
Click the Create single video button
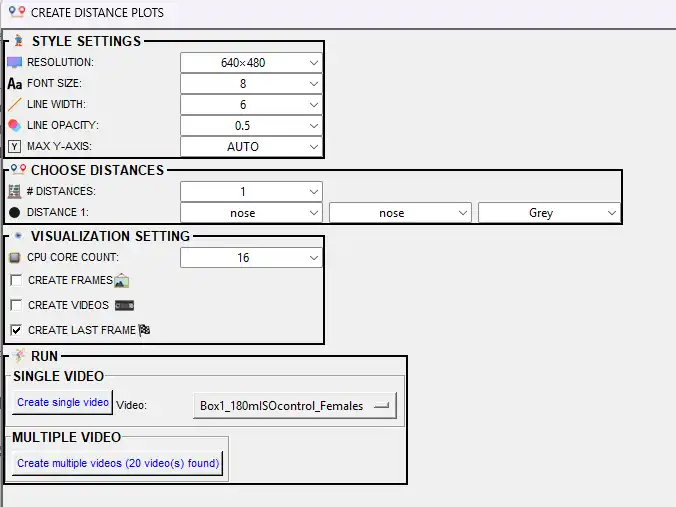63,403
